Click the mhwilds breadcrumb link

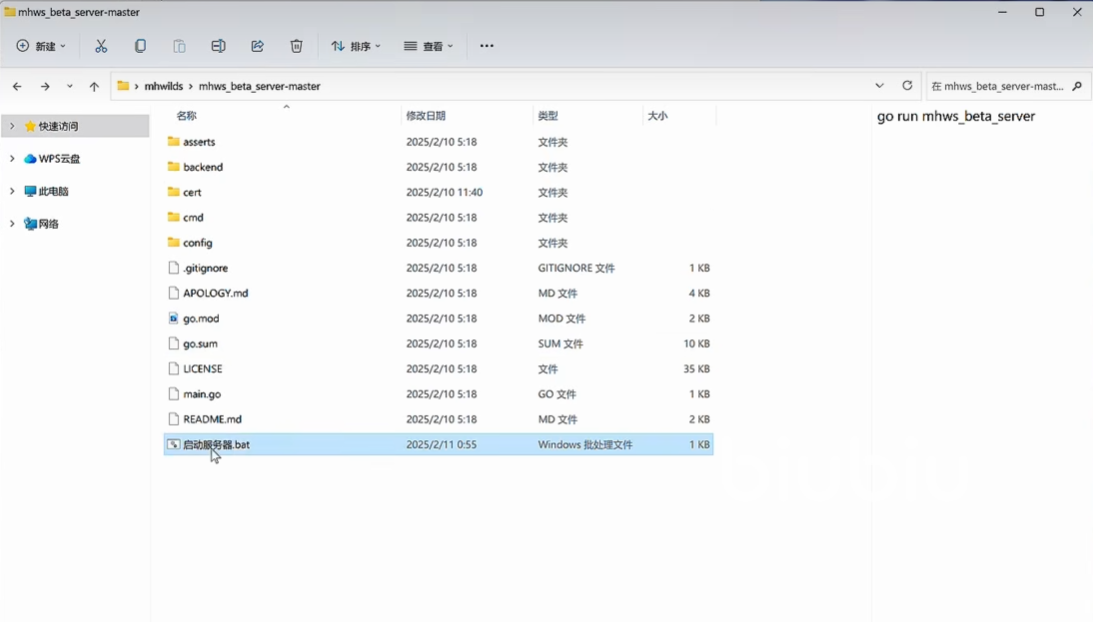[x=163, y=87]
